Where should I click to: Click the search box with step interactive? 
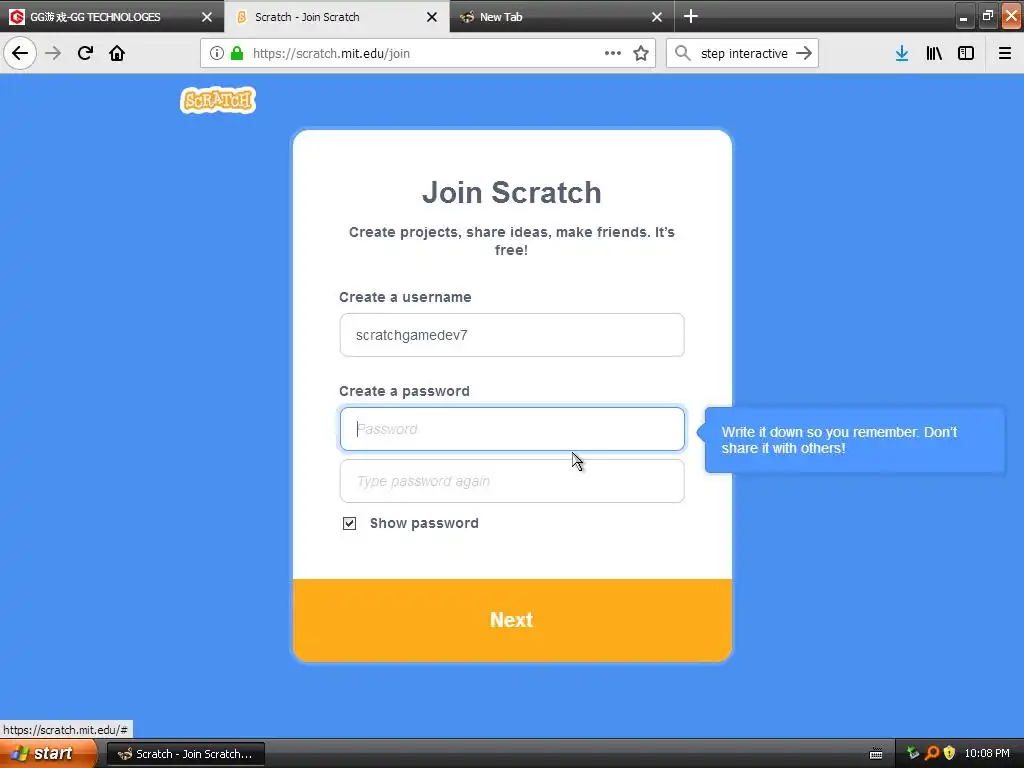point(744,54)
